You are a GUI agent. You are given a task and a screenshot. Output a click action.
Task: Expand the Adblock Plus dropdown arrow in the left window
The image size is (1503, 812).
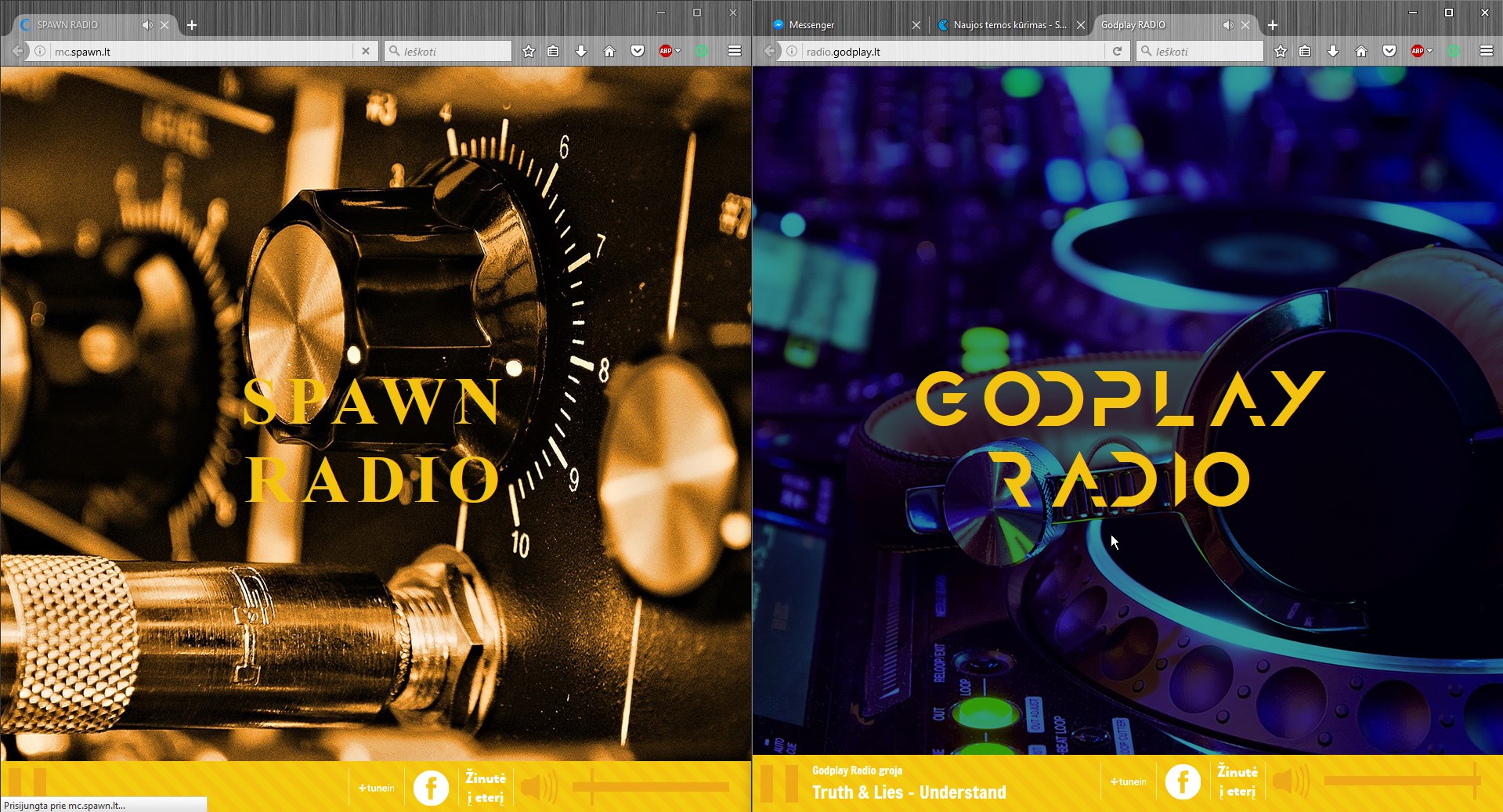click(678, 51)
